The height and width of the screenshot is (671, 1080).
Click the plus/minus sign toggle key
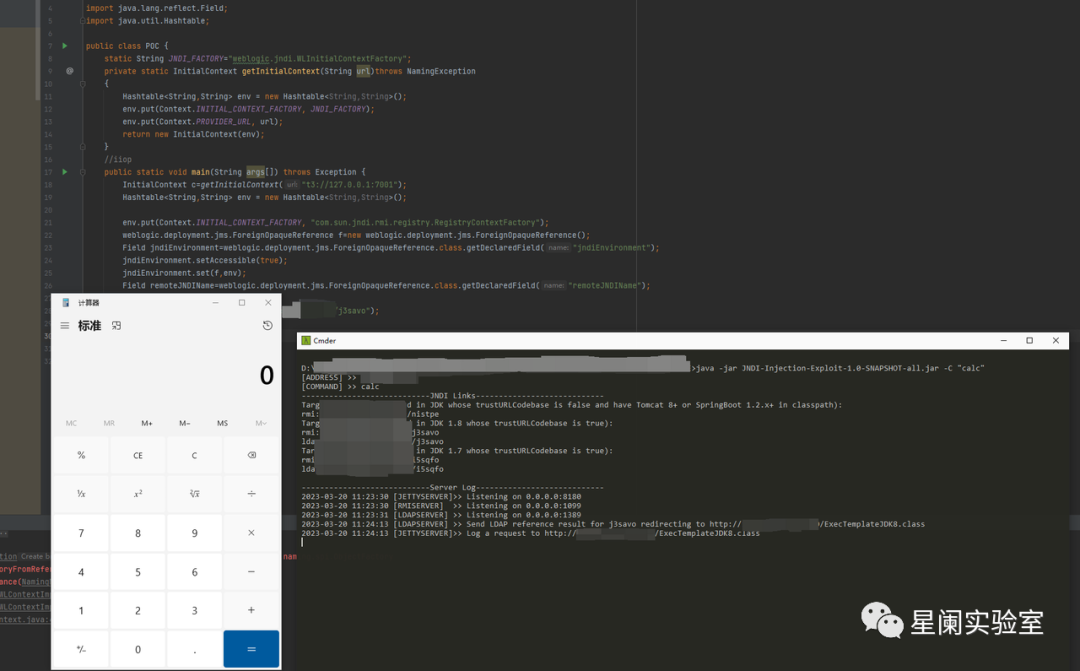point(81,649)
